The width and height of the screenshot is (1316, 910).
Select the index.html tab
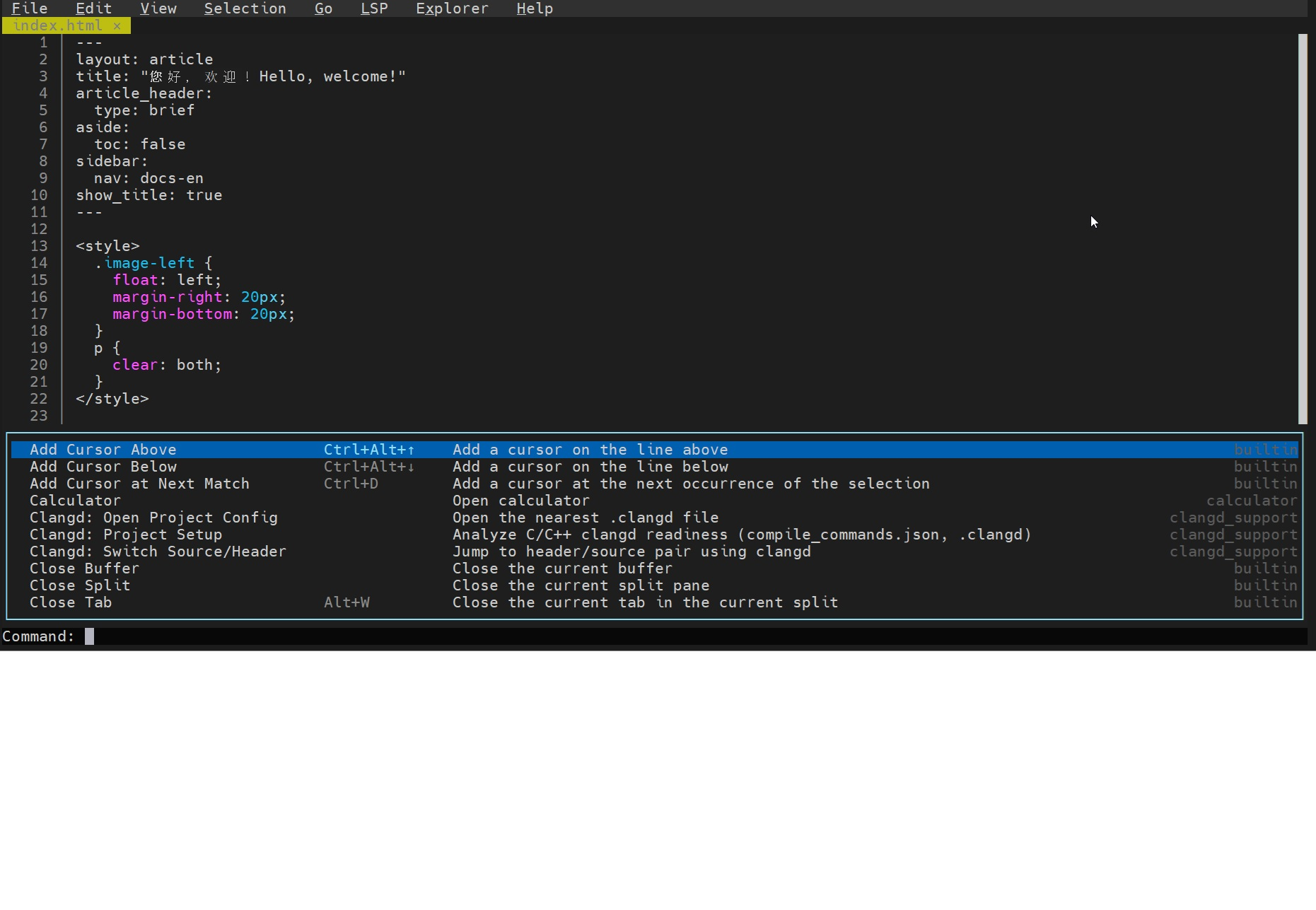coord(57,25)
